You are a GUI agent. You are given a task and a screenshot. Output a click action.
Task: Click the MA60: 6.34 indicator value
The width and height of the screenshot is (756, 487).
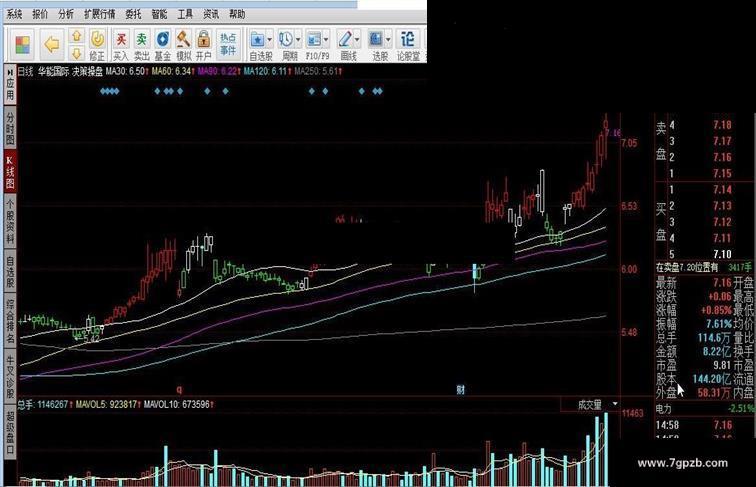(x=174, y=71)
